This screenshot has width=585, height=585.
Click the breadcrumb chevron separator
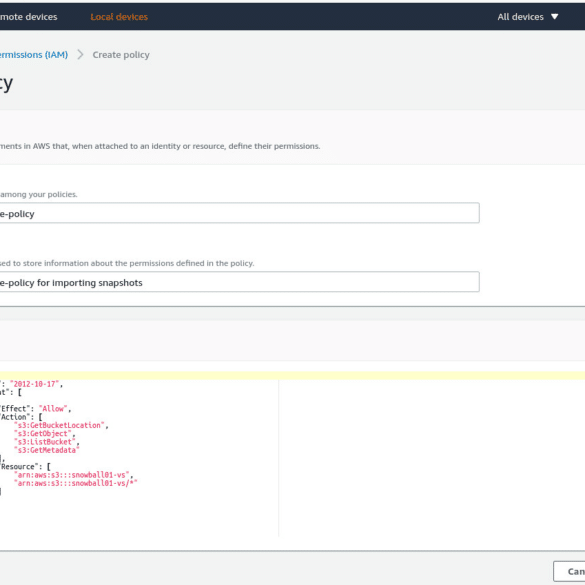point(80,55)
